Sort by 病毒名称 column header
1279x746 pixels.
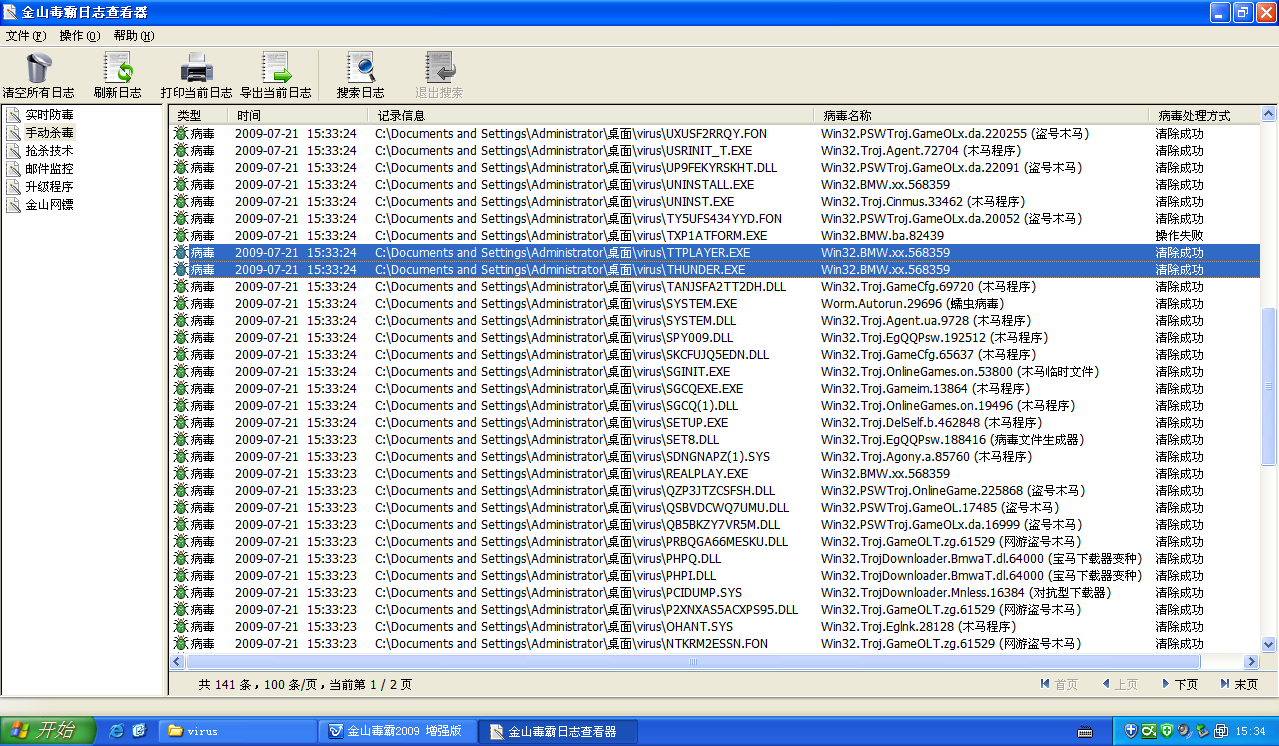point(982,116)
